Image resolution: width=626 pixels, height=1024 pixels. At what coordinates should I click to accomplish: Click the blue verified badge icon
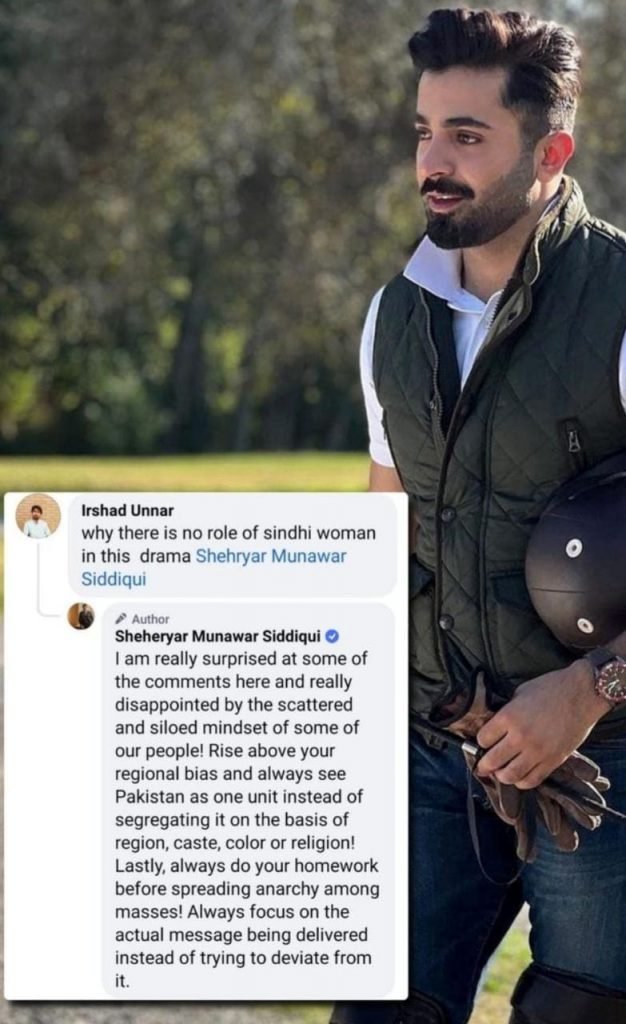332,636
